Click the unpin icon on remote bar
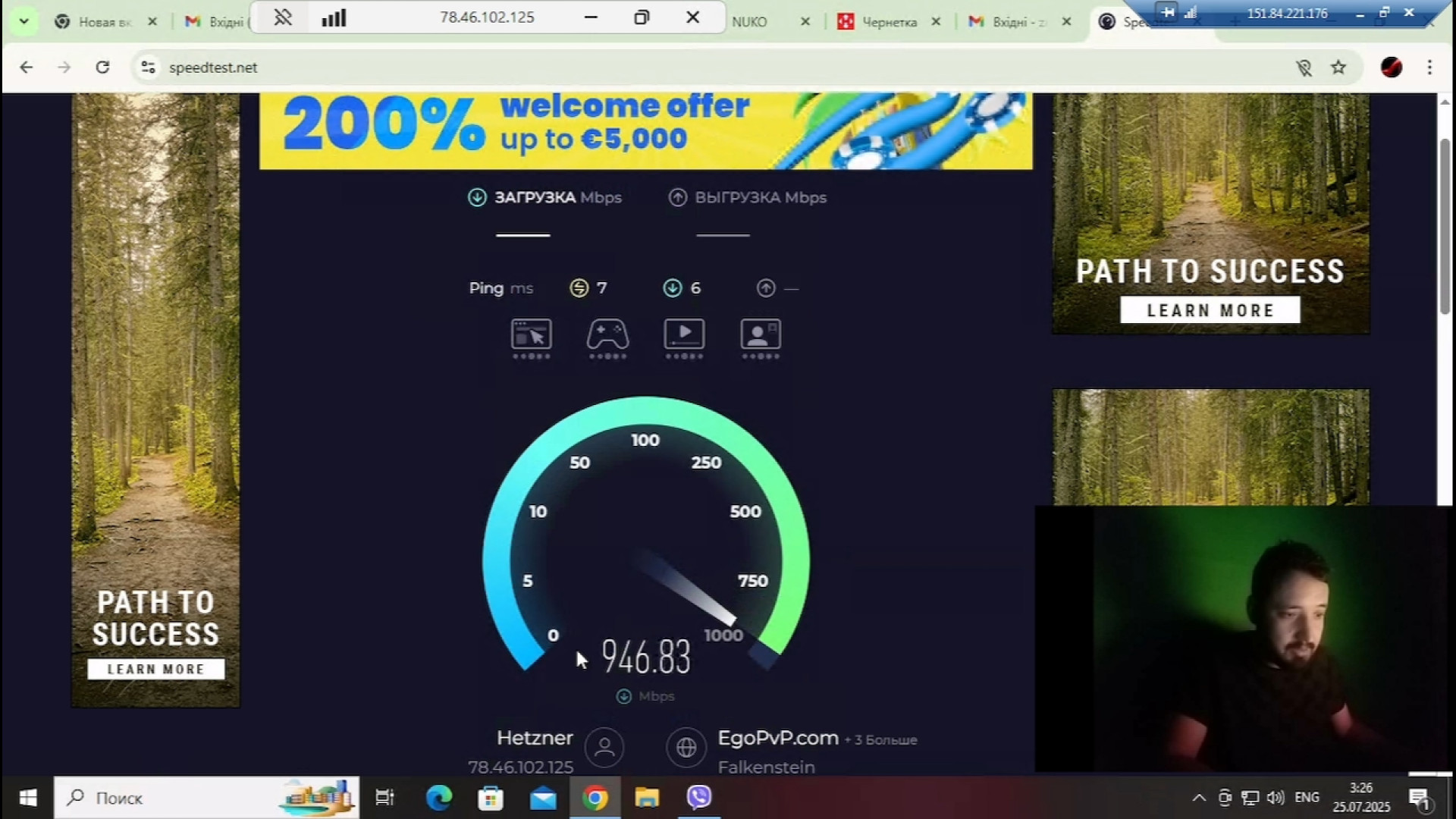Viewport: 1456px width, 819px height. point(283,17)
